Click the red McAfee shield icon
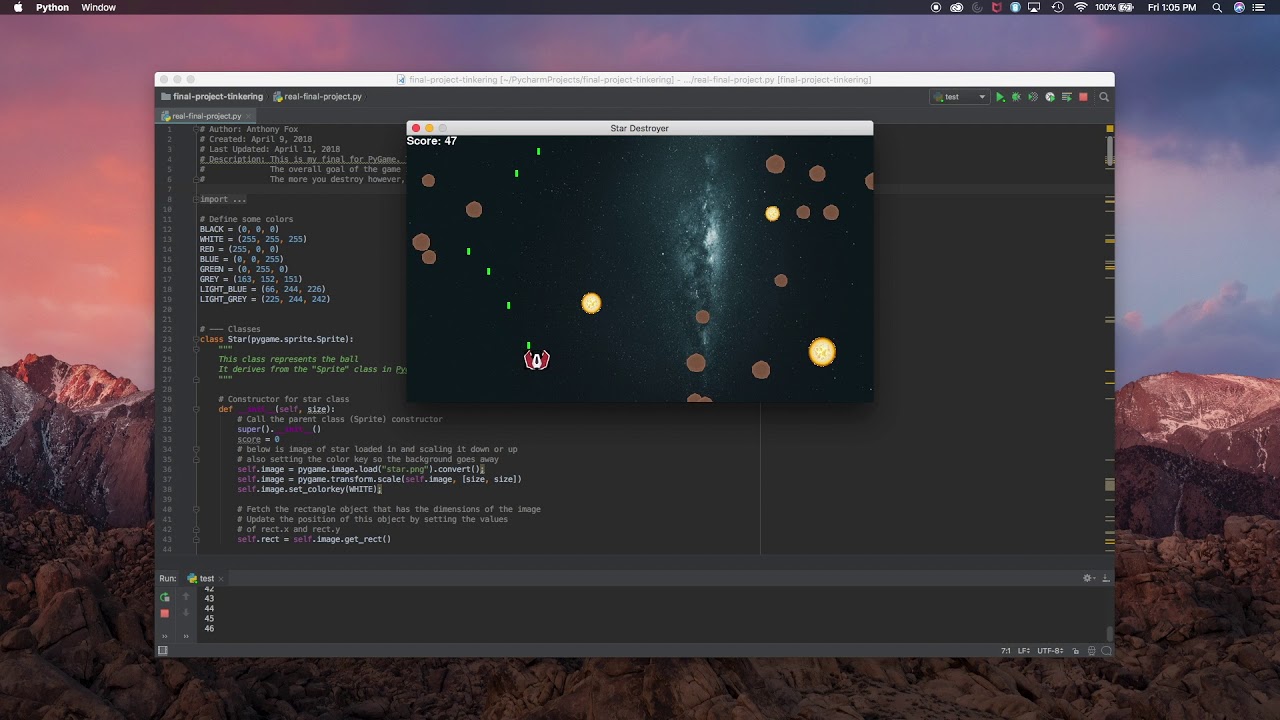This screenshot has height=720, width=1280. pyautogui.click(x=997, y=7)
